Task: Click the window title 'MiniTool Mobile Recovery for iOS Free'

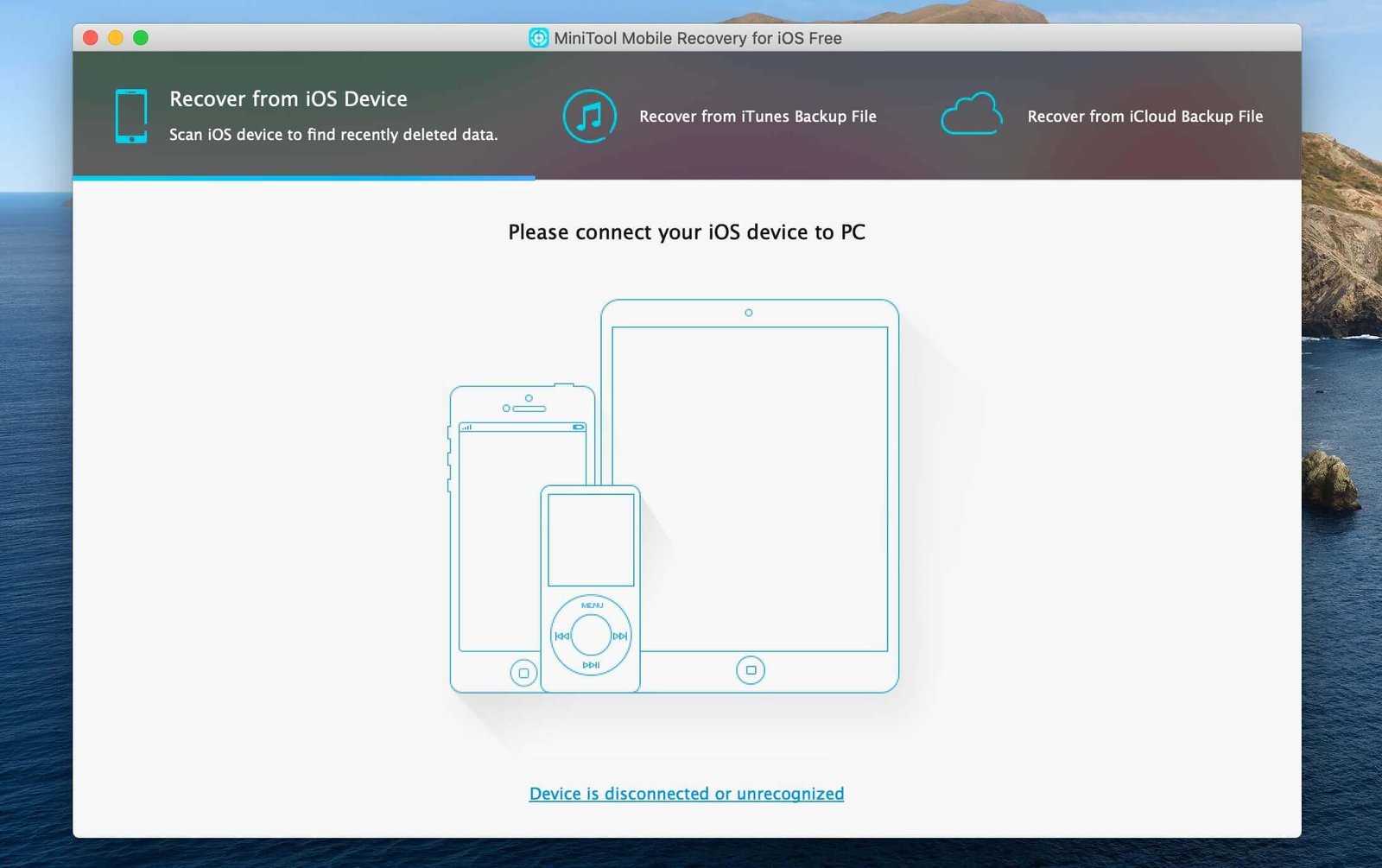Action: coord(698,38)
